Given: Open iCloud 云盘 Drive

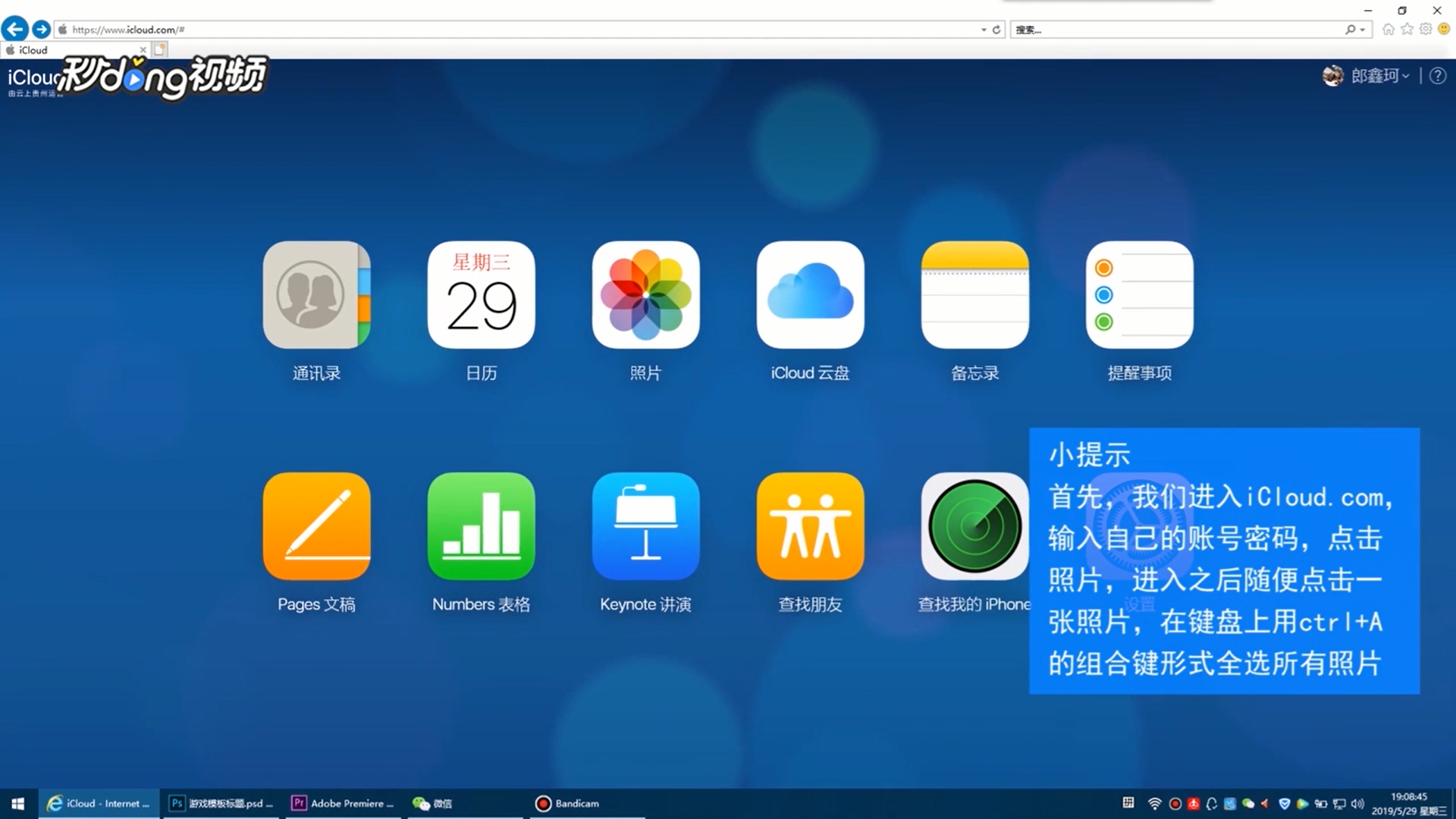Looking at the screenshot, I should (810, 295).
